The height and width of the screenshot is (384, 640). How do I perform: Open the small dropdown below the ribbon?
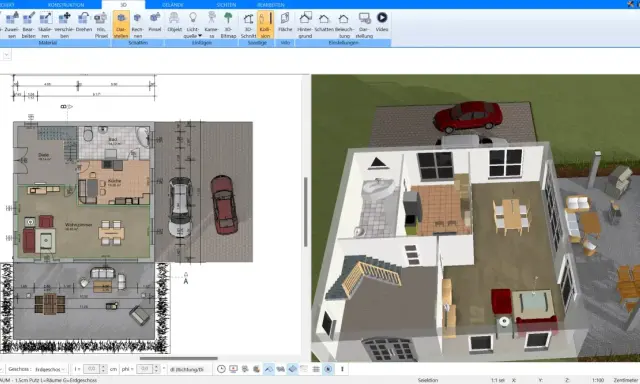pyautogui.click(x=7, y=55)
